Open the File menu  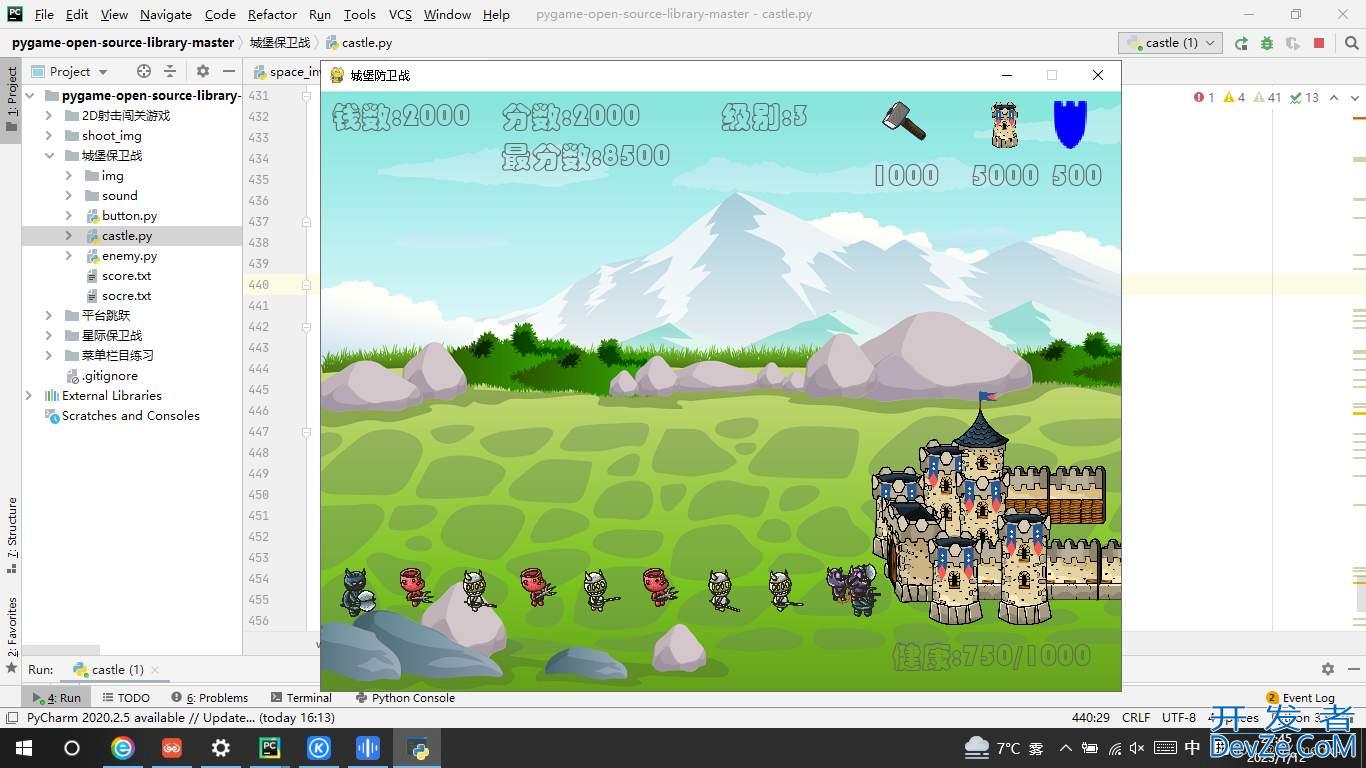pos(44,14)
